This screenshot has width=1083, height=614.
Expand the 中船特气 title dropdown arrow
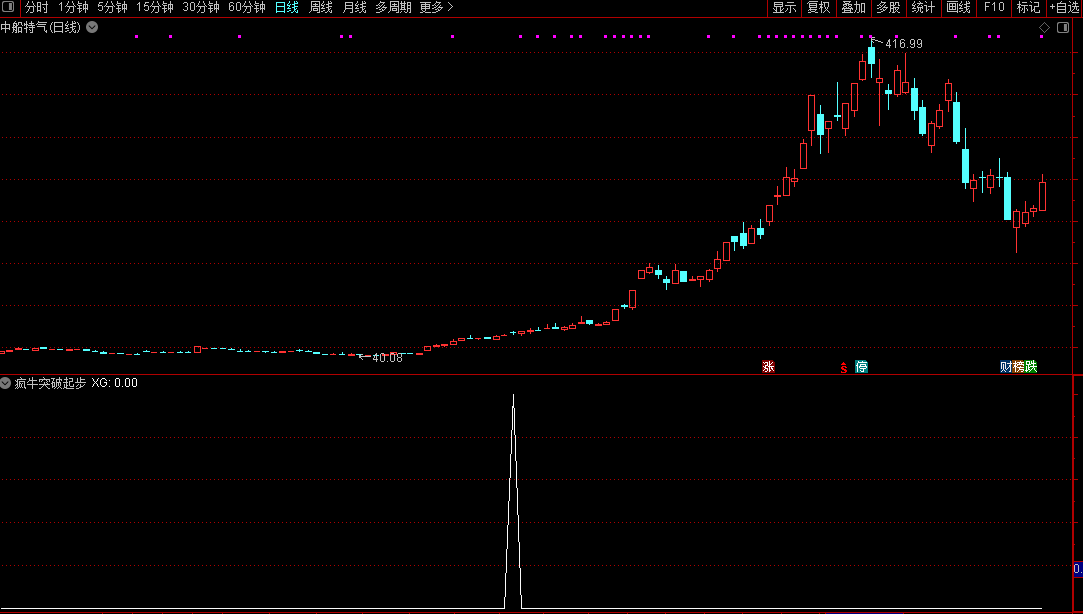tap(92, 28)
